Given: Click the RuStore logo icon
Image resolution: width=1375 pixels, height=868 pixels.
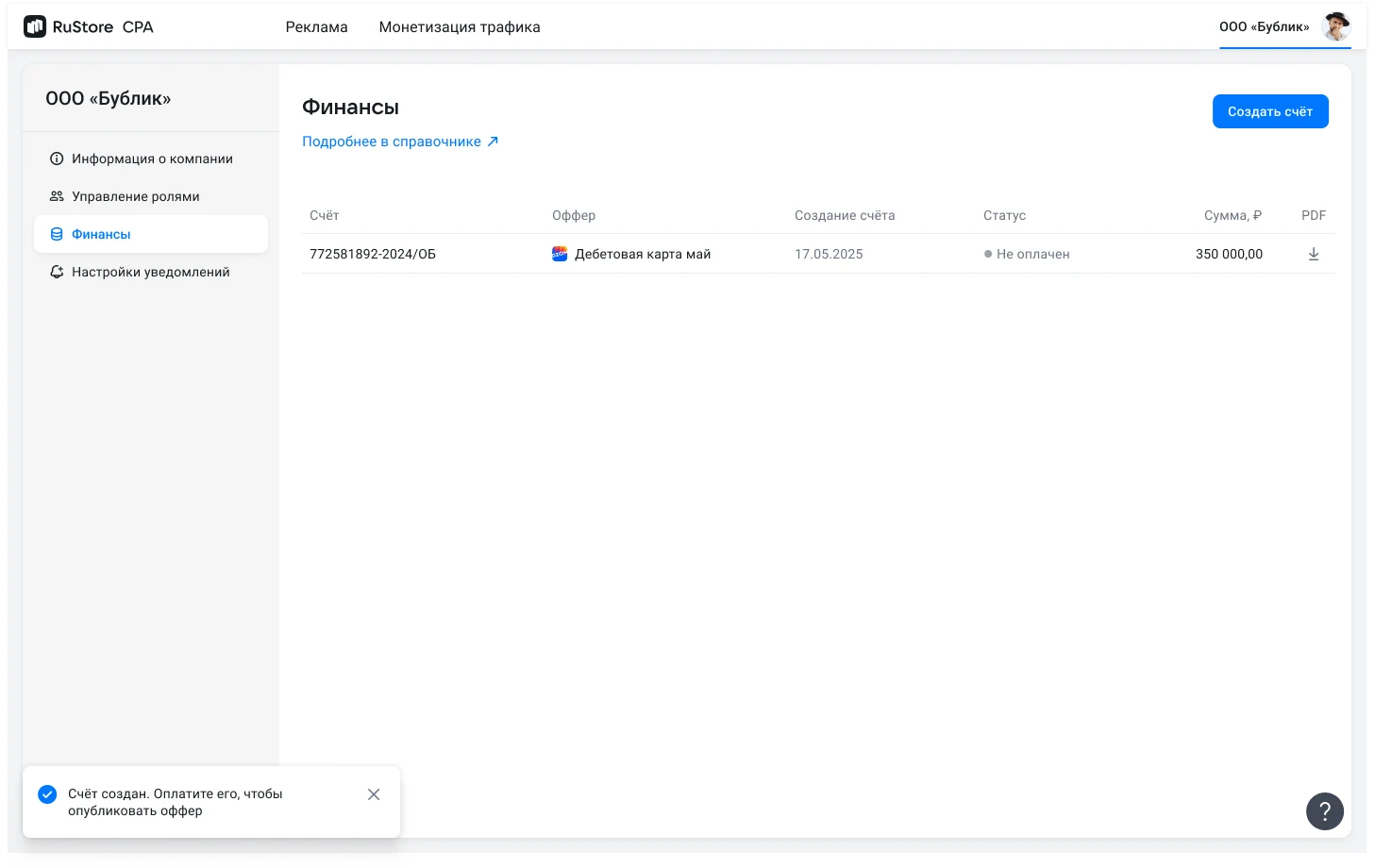Looking at the screenshot, I should click(35, 27).
